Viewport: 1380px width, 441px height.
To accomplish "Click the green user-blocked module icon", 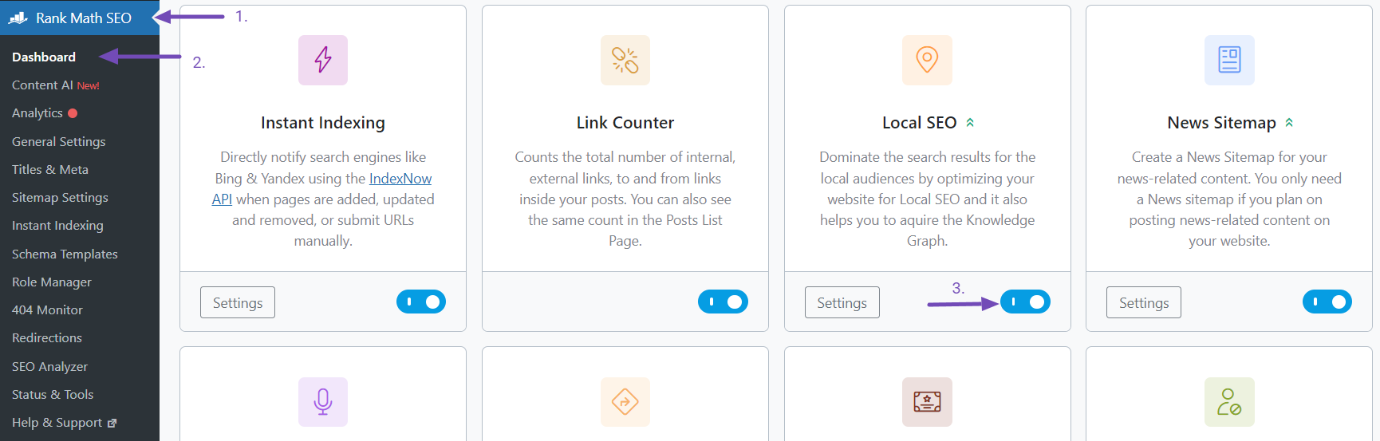I will click(x=1229, y=402).
